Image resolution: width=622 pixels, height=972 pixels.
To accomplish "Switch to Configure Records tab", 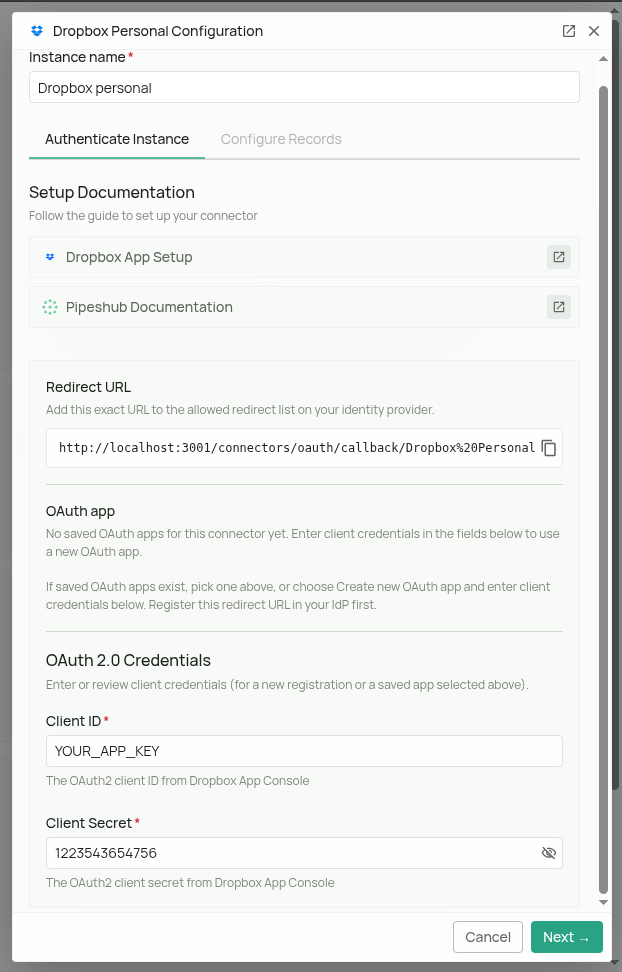I will click(x=281, y=139).
